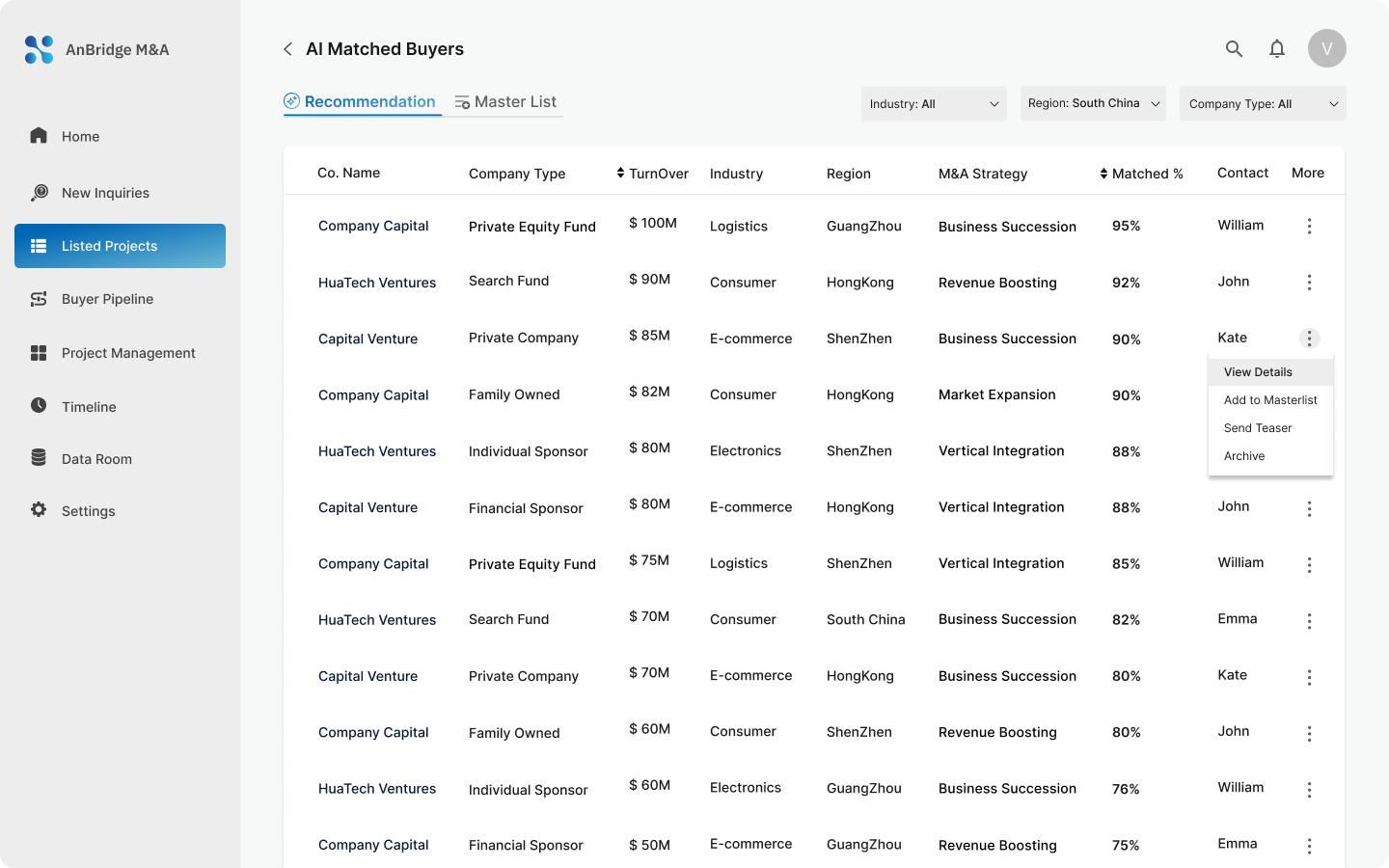Open the user avatar V
This screenshot has height=868, width=1389.
[x=1327, y=48]
